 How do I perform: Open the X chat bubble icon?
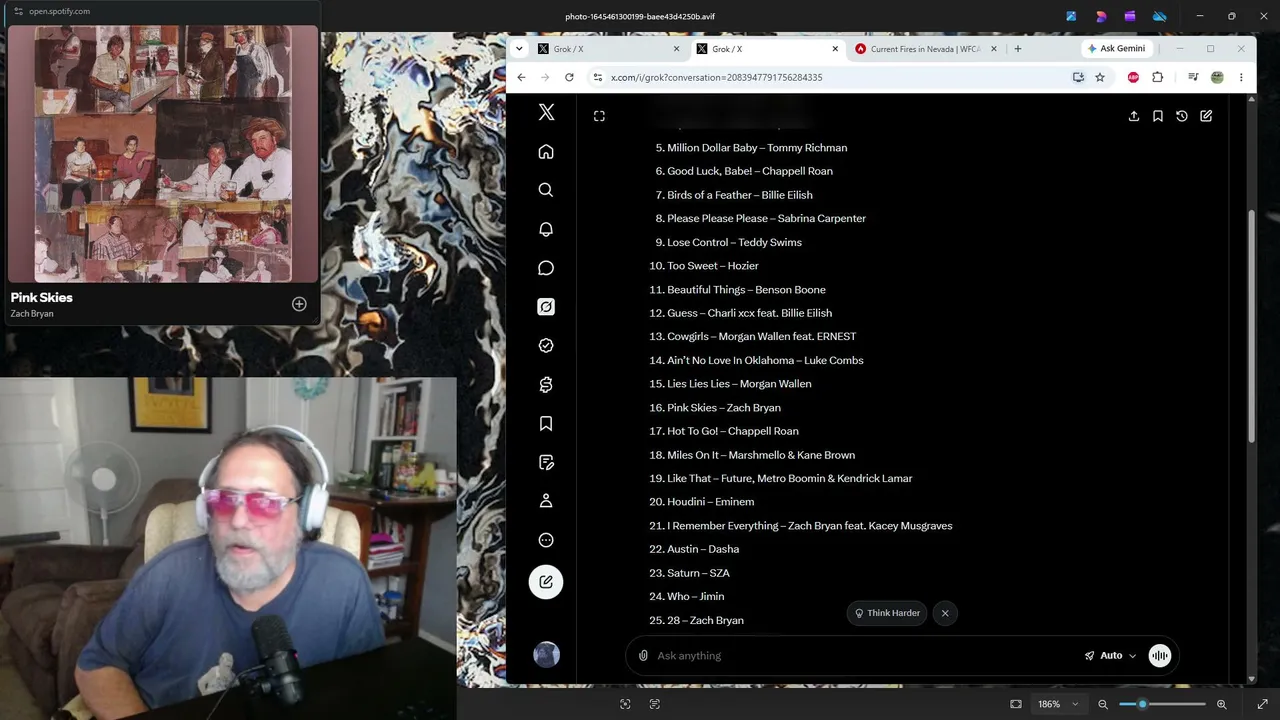pos(546,268)
